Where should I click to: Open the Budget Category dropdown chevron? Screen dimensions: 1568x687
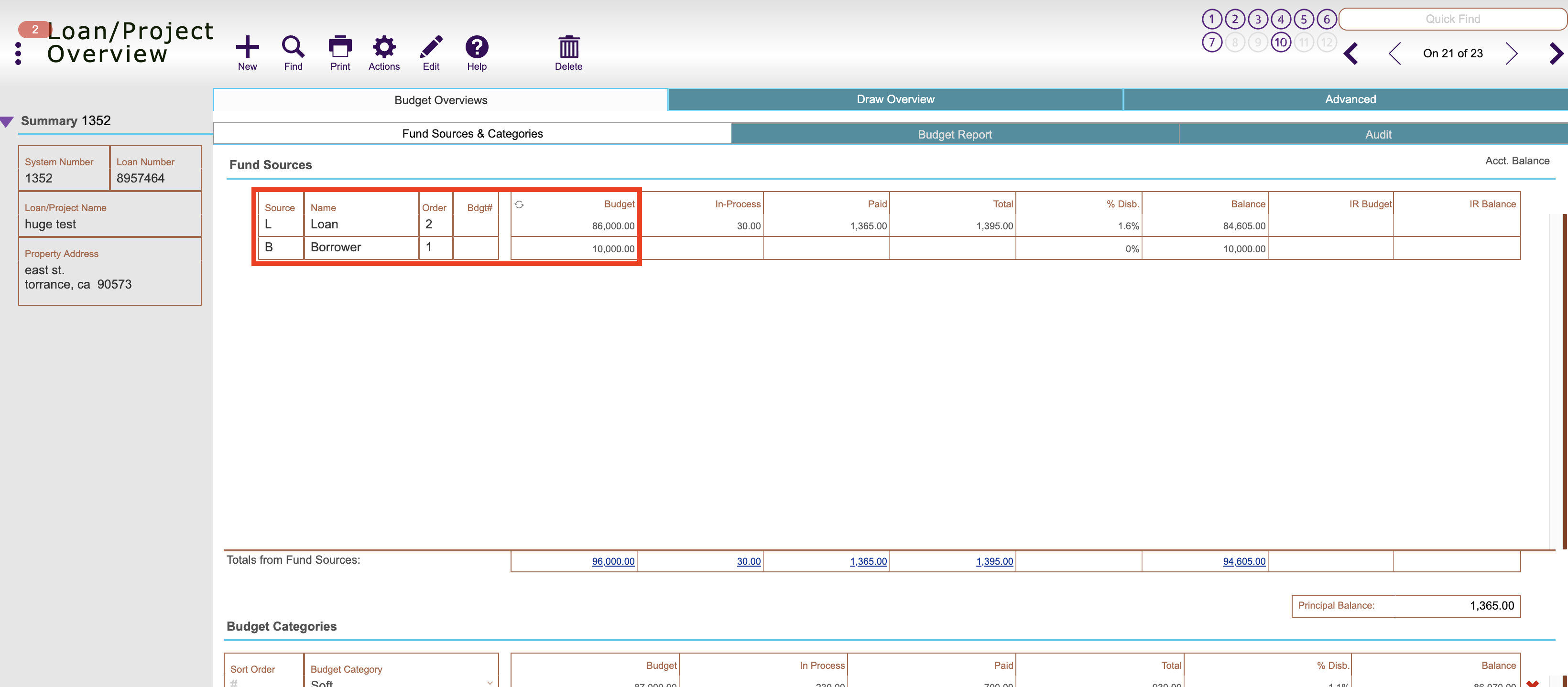point(490,682)
